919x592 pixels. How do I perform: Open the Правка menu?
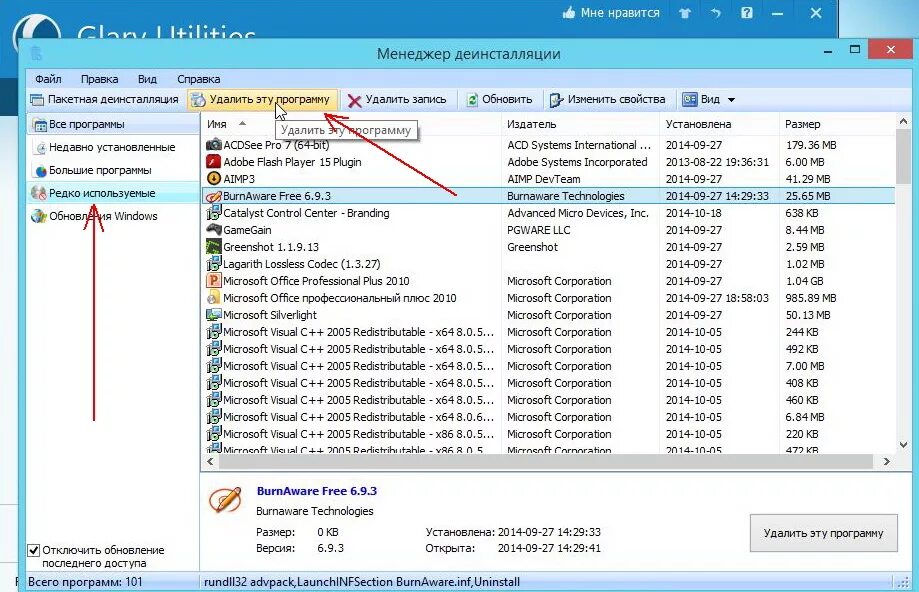(100, 79)
